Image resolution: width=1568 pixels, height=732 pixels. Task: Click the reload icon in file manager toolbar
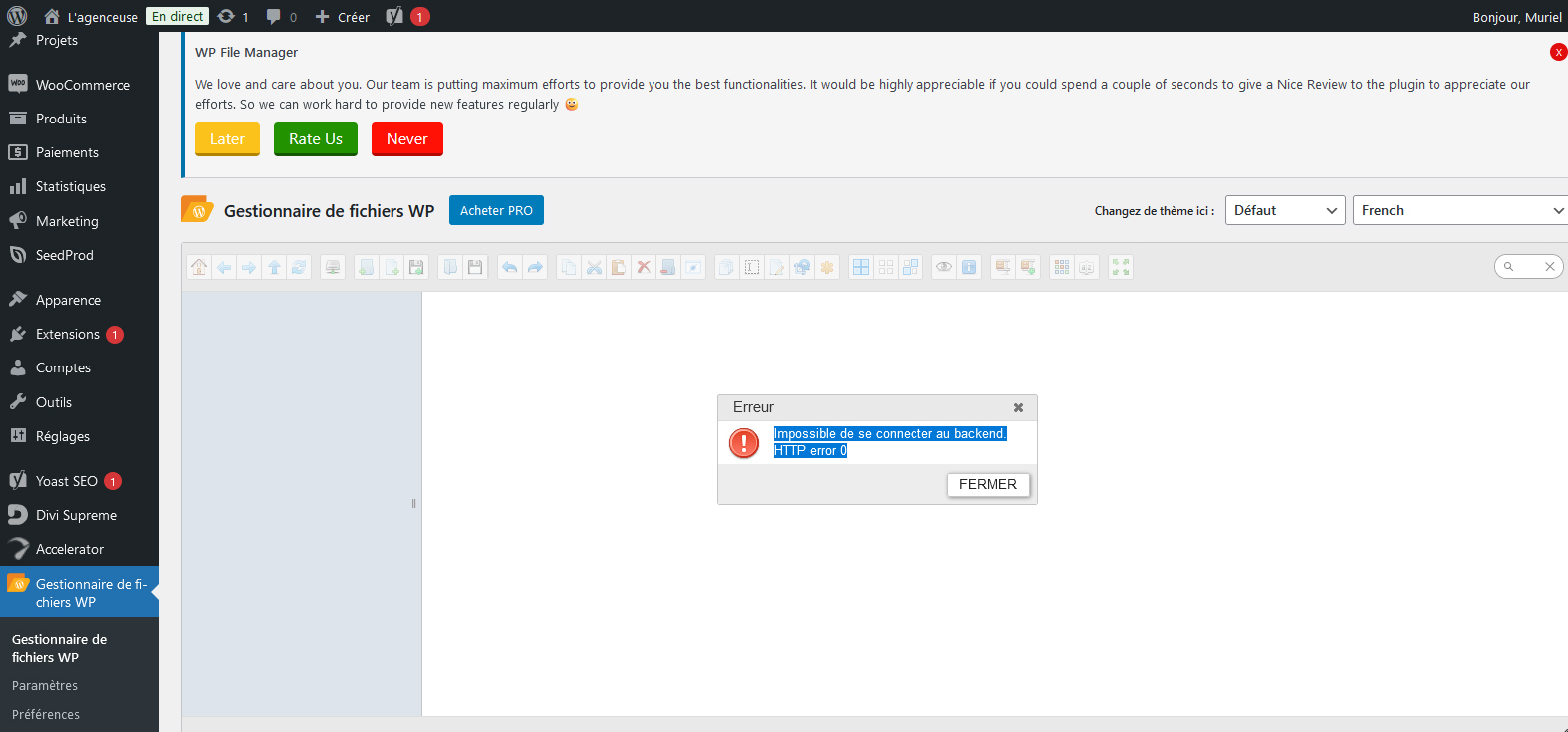click(299, 267)
